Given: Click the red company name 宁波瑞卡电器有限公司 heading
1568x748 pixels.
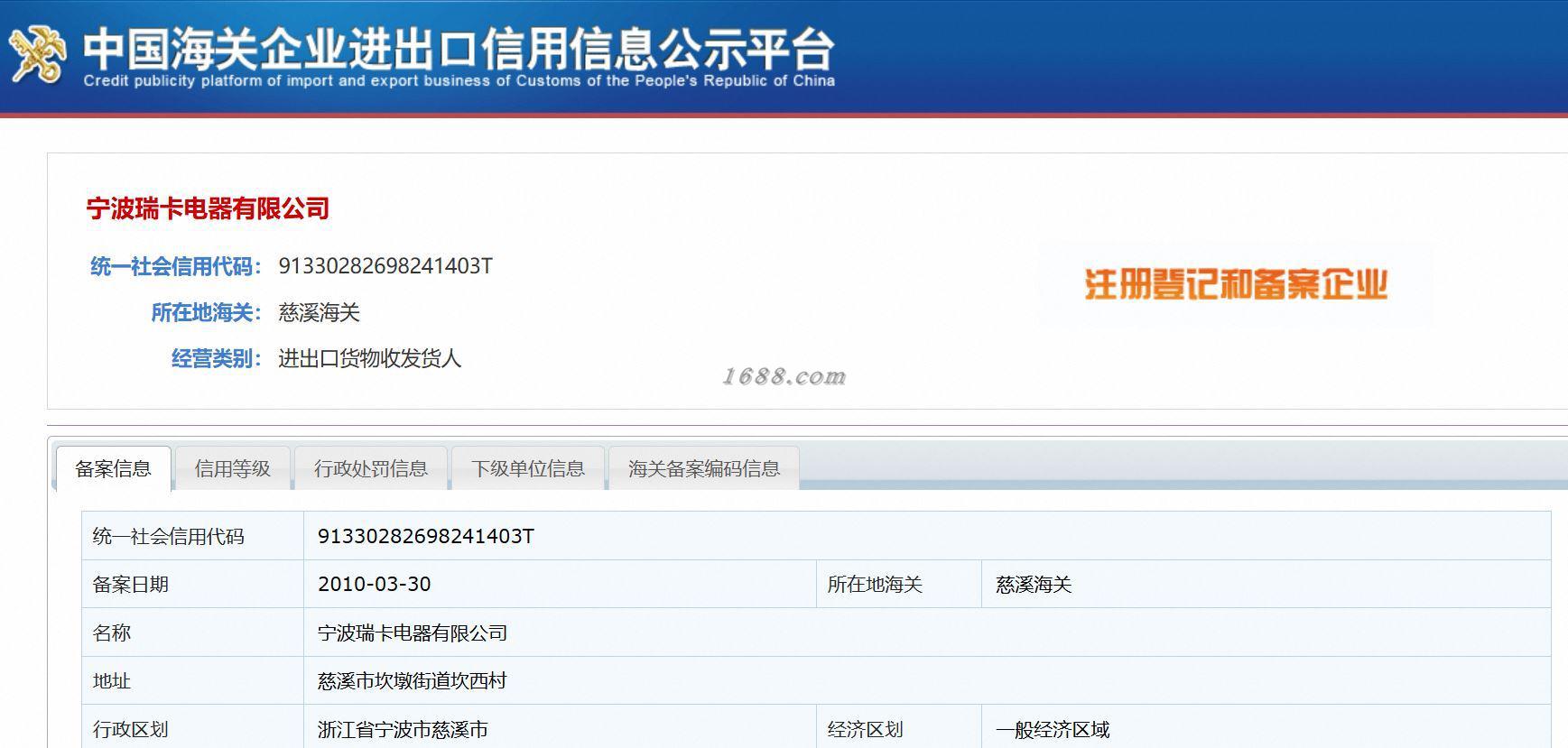Looking at the screenshot, I should [208, 208].
